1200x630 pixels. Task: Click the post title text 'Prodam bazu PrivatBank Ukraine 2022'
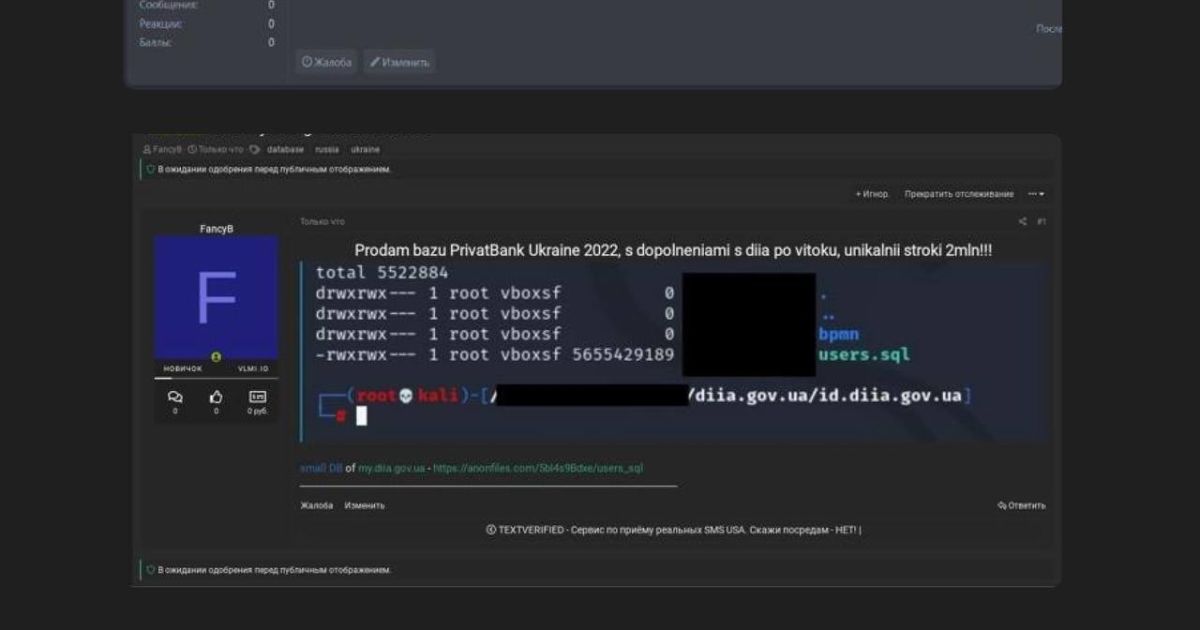pyautogui.click(x=487, y=251)
